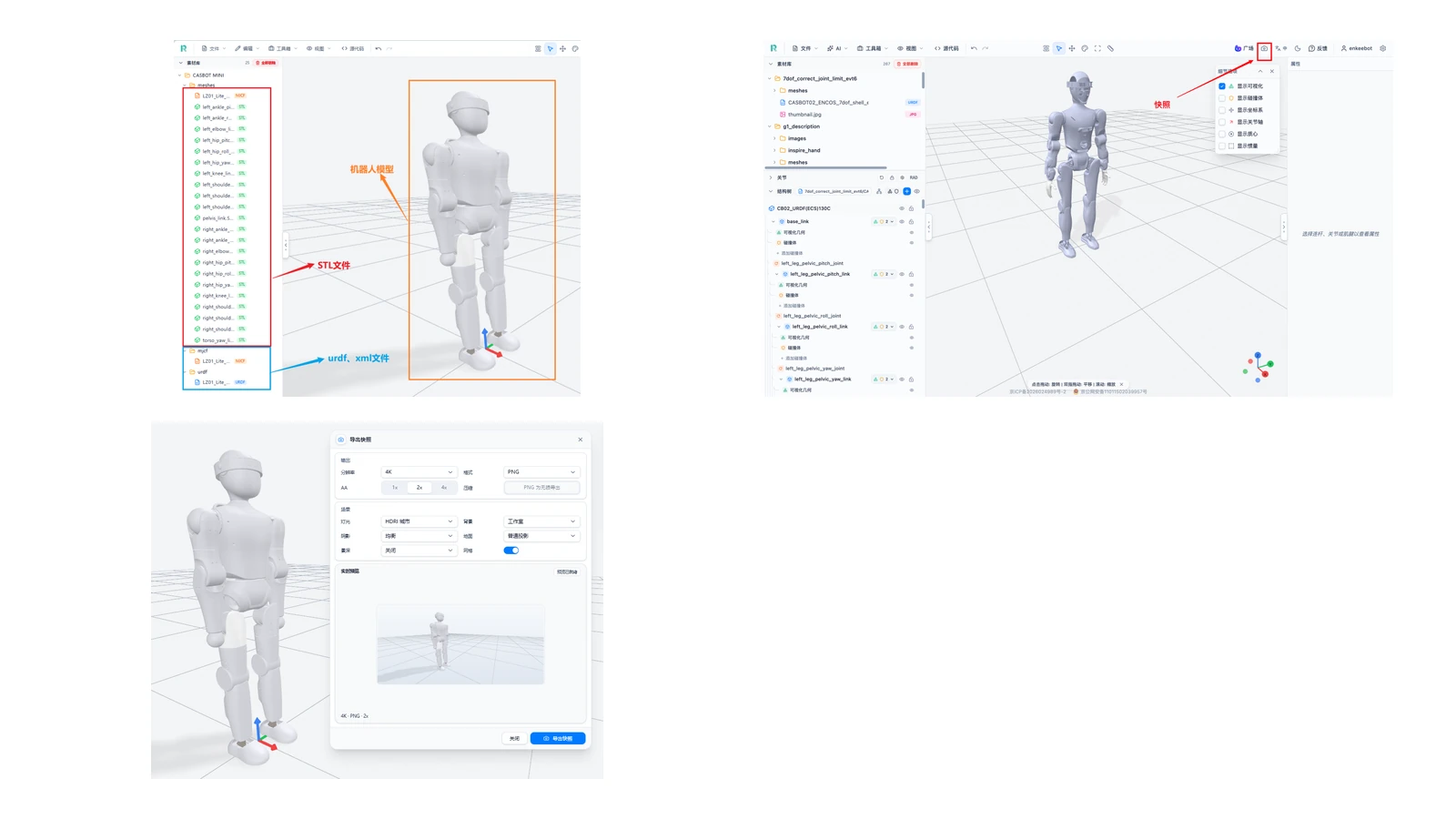
Task: Open the 地面 dropdown in the export dialog
Action: [541, 536]
